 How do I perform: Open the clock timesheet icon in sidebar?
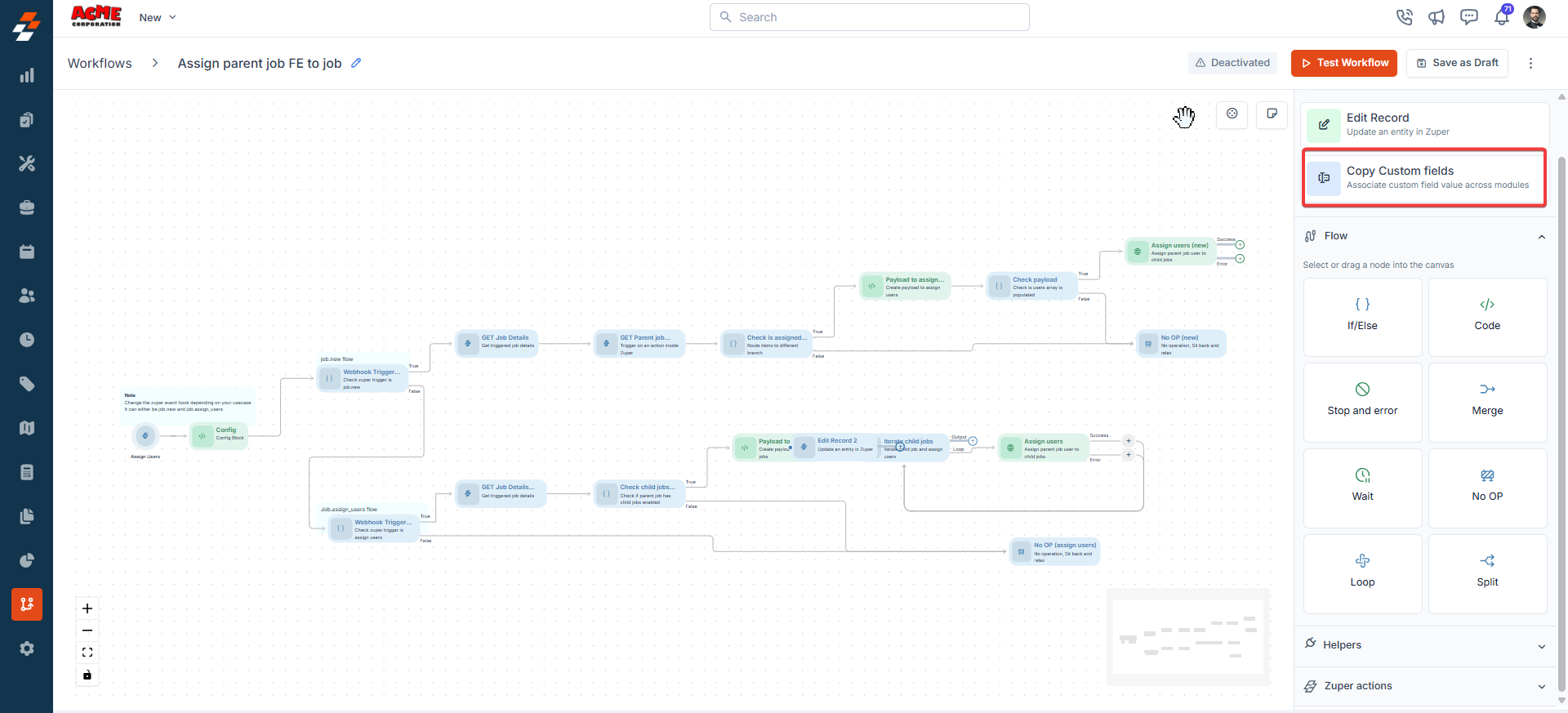[27, 340]
